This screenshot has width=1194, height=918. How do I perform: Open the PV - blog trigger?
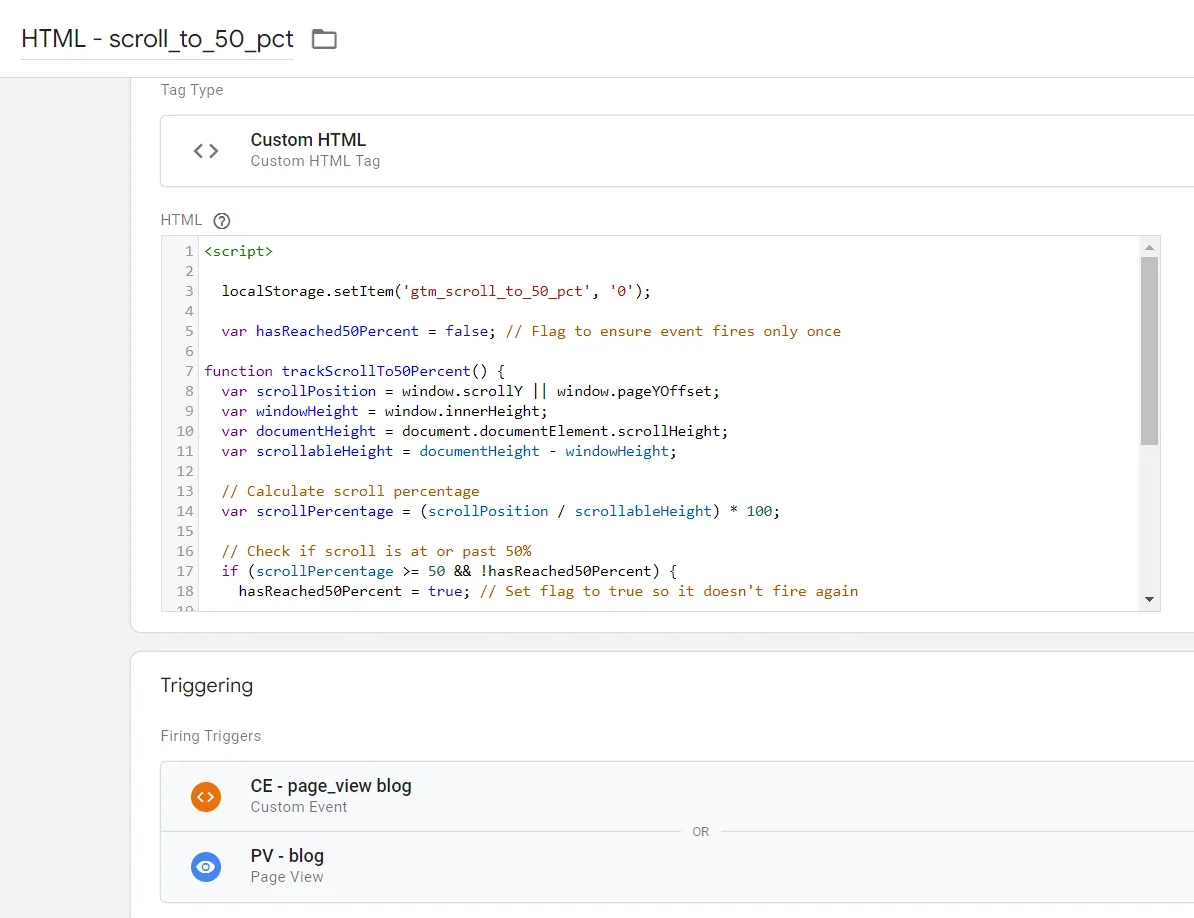pyautogui.click(x=677, y=866)
